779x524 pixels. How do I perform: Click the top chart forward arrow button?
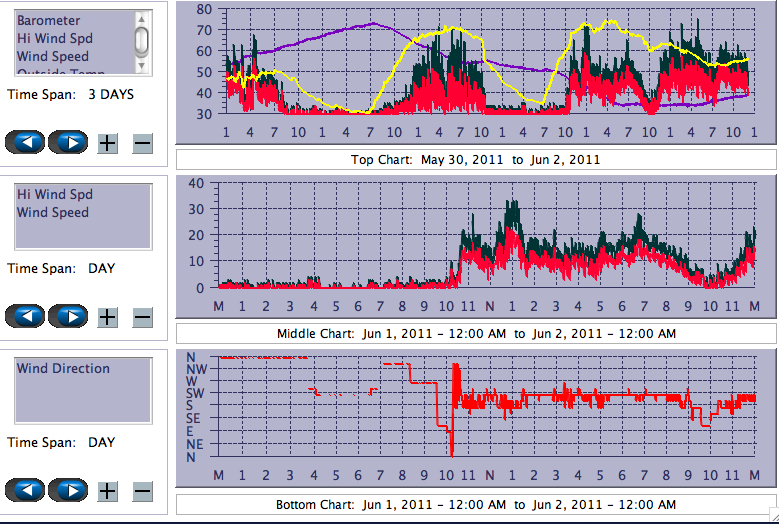point(68,142)
